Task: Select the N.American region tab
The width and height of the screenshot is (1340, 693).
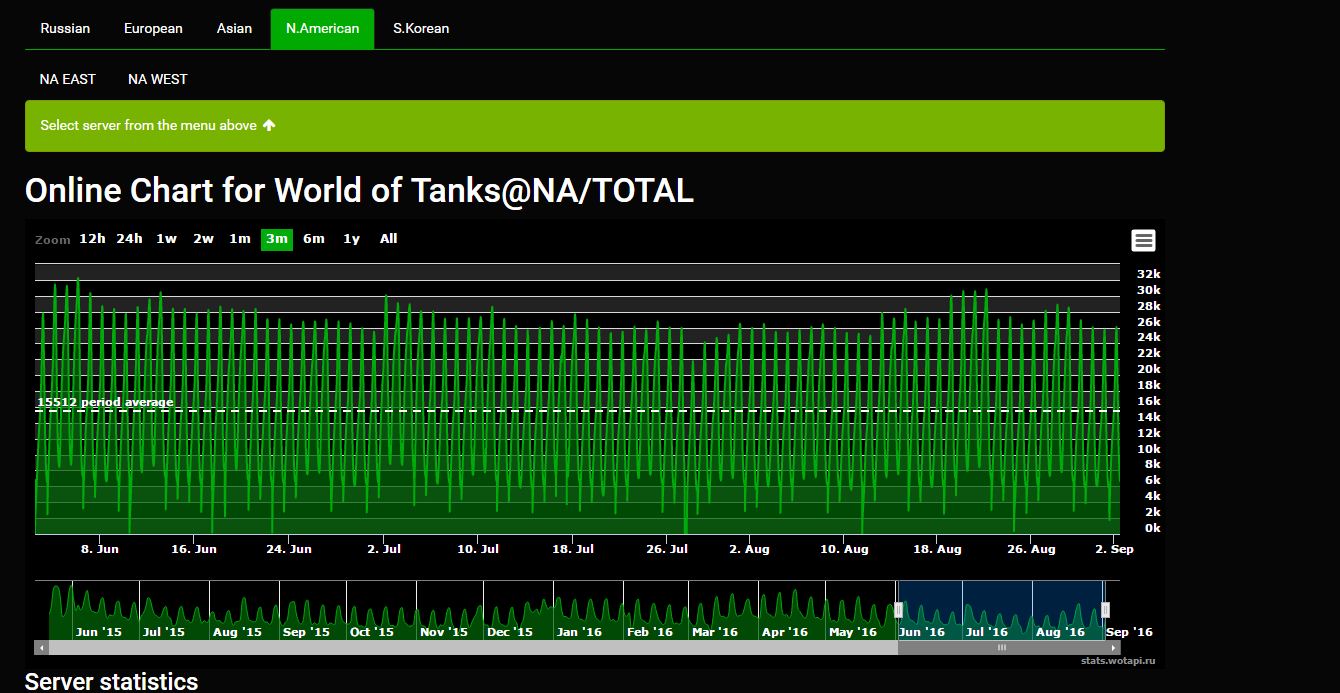Action: [322, 28]
